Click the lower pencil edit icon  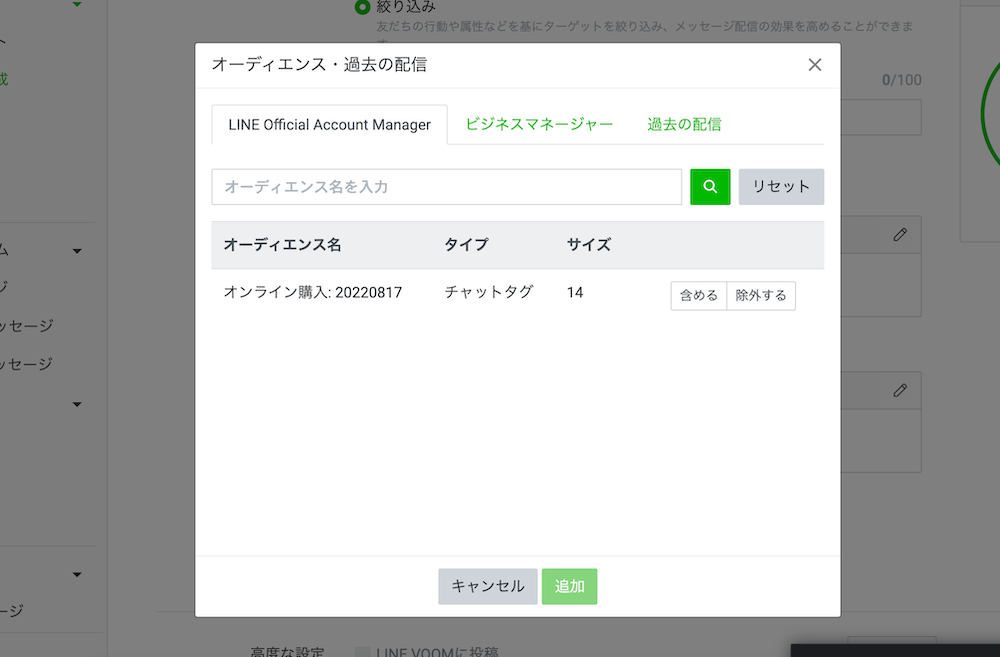point(898,390)
